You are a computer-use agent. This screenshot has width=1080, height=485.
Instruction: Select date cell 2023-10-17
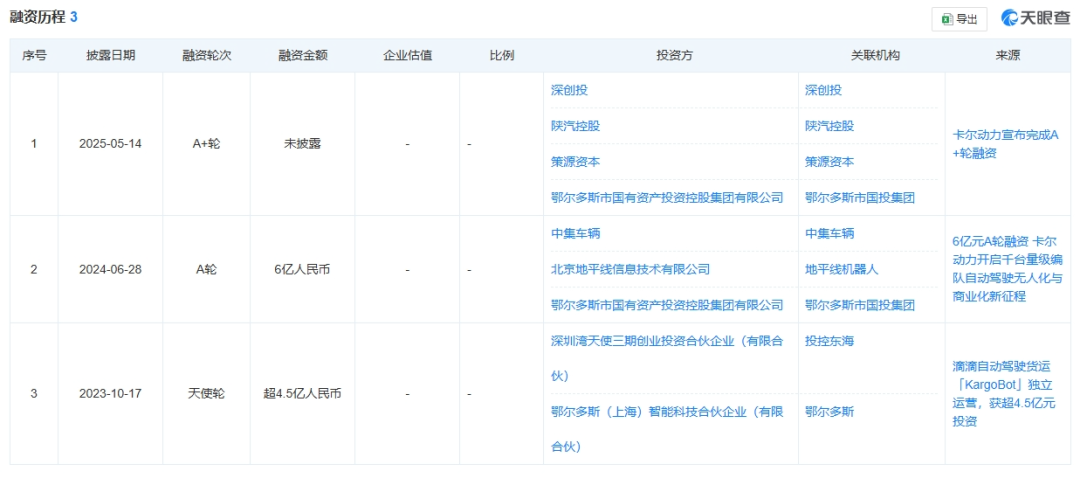point(110,394)
